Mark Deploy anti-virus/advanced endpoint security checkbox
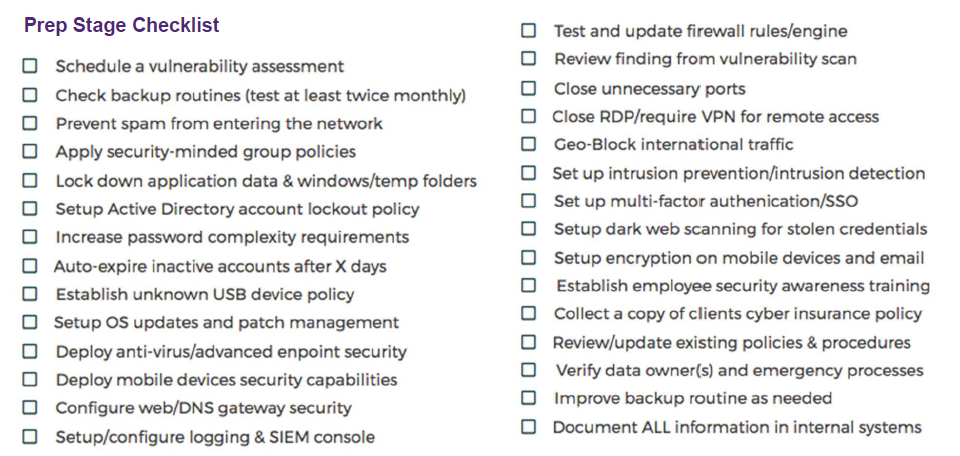Screen dimensions: 960x456 point(30,352)
